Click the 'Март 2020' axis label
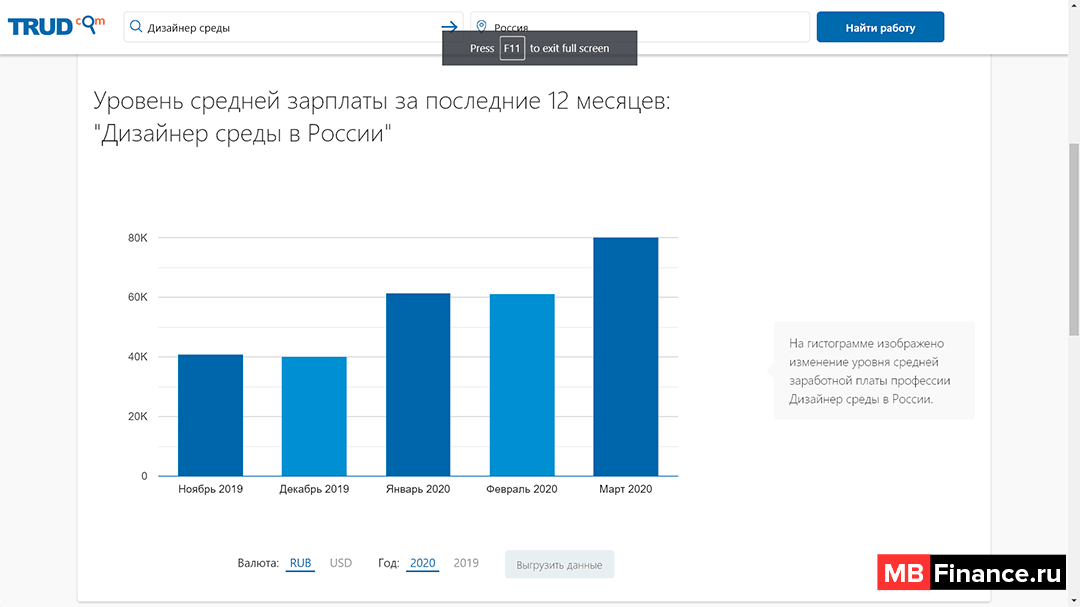Viewport: 1080px width, 607px height. pos(625,489)
